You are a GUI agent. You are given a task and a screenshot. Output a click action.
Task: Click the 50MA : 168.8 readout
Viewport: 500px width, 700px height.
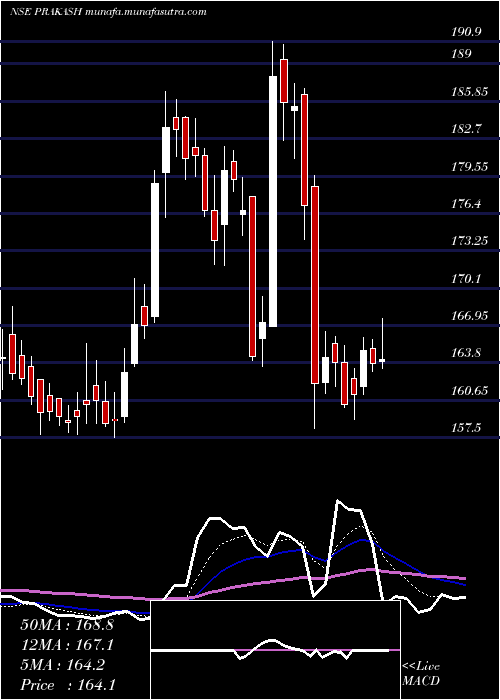click(67, 625)
